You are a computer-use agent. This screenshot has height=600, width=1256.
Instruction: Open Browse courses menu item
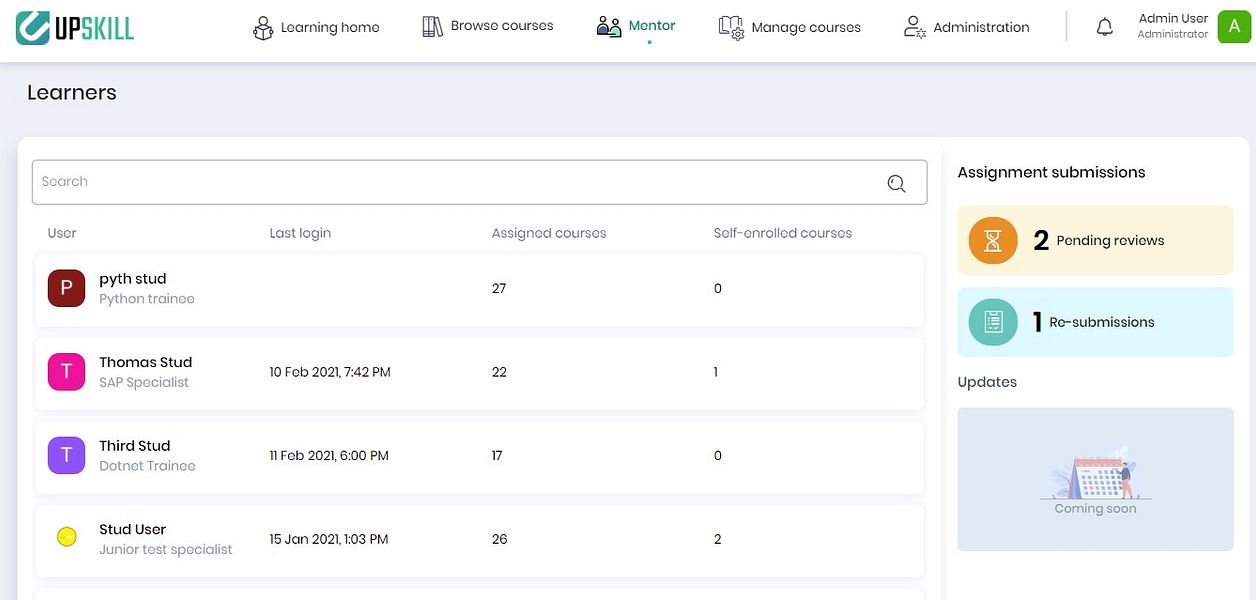(x=487, y=26)
